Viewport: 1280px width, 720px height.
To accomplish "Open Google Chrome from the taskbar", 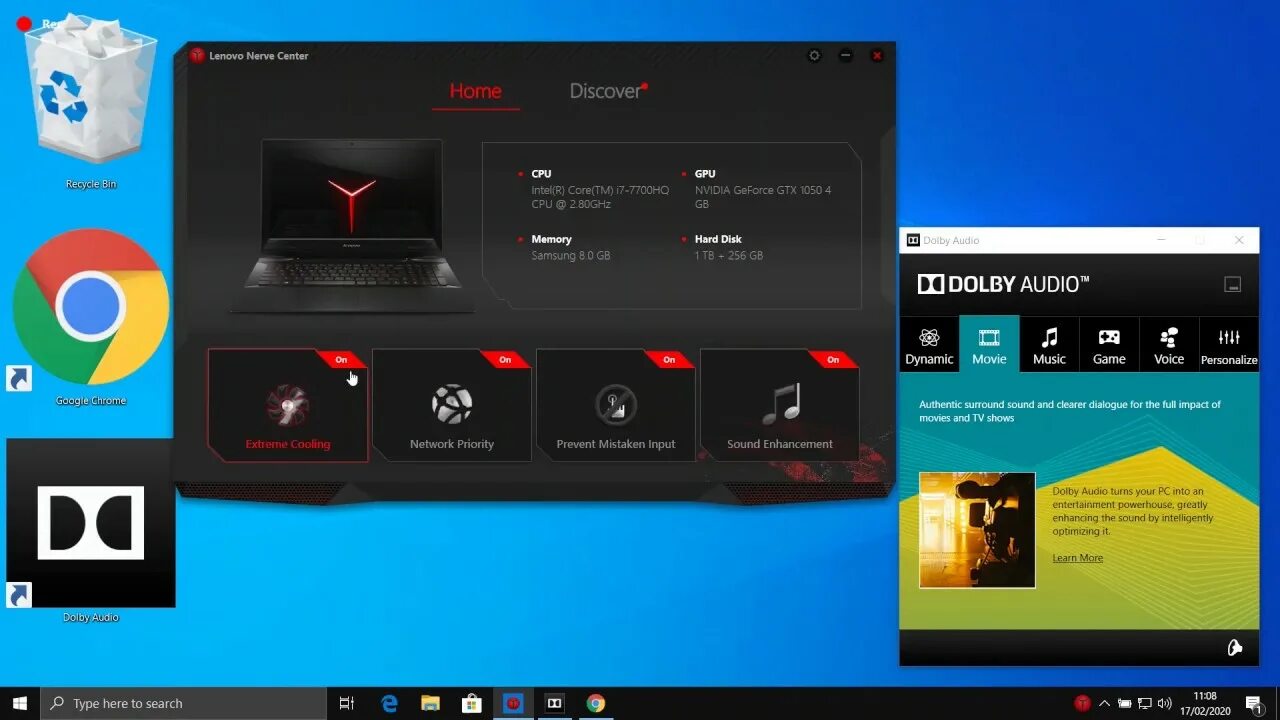I will [595, 703].
